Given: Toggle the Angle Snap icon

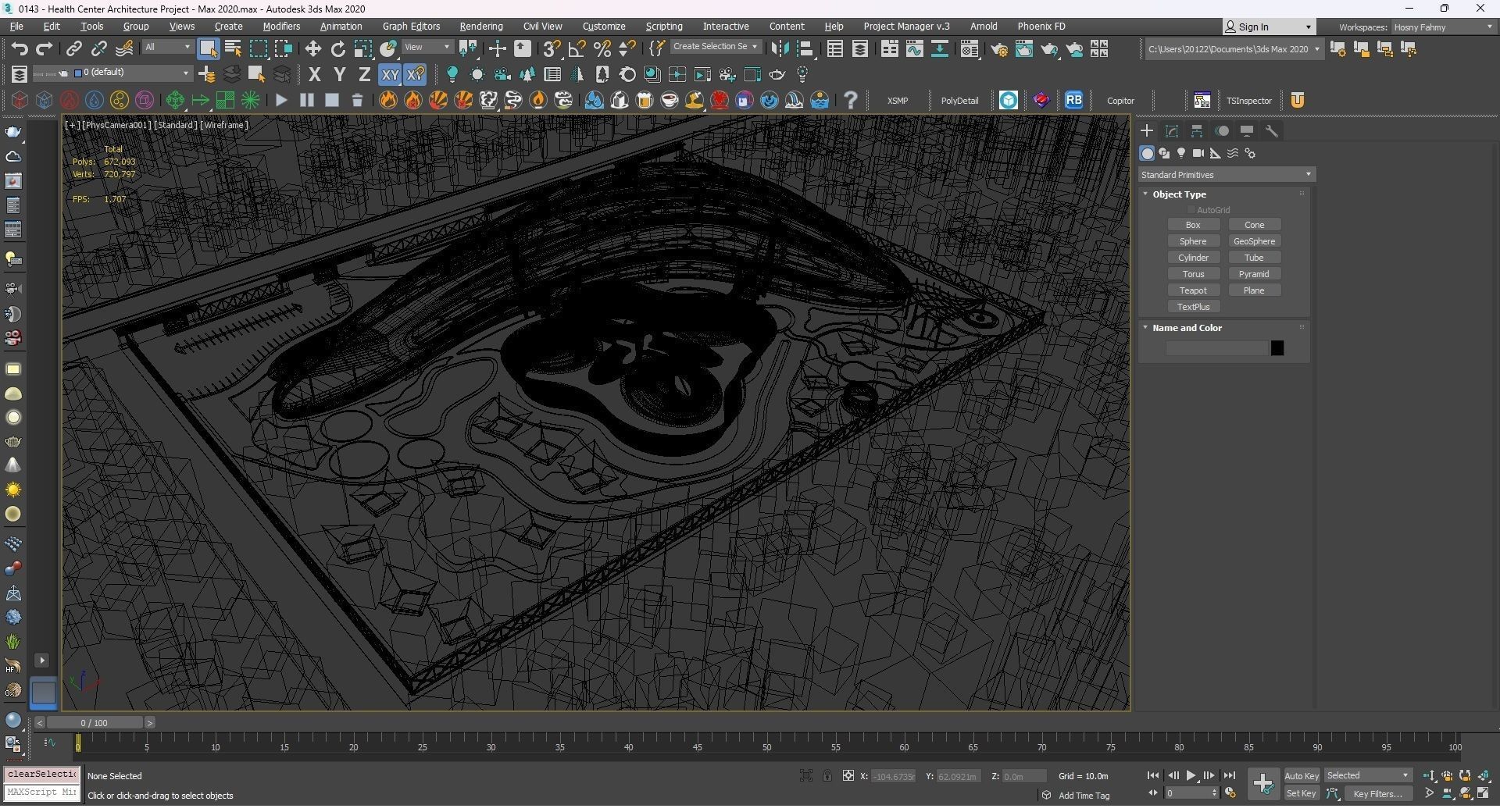Looking at the screenshot, I should point(577,49).
